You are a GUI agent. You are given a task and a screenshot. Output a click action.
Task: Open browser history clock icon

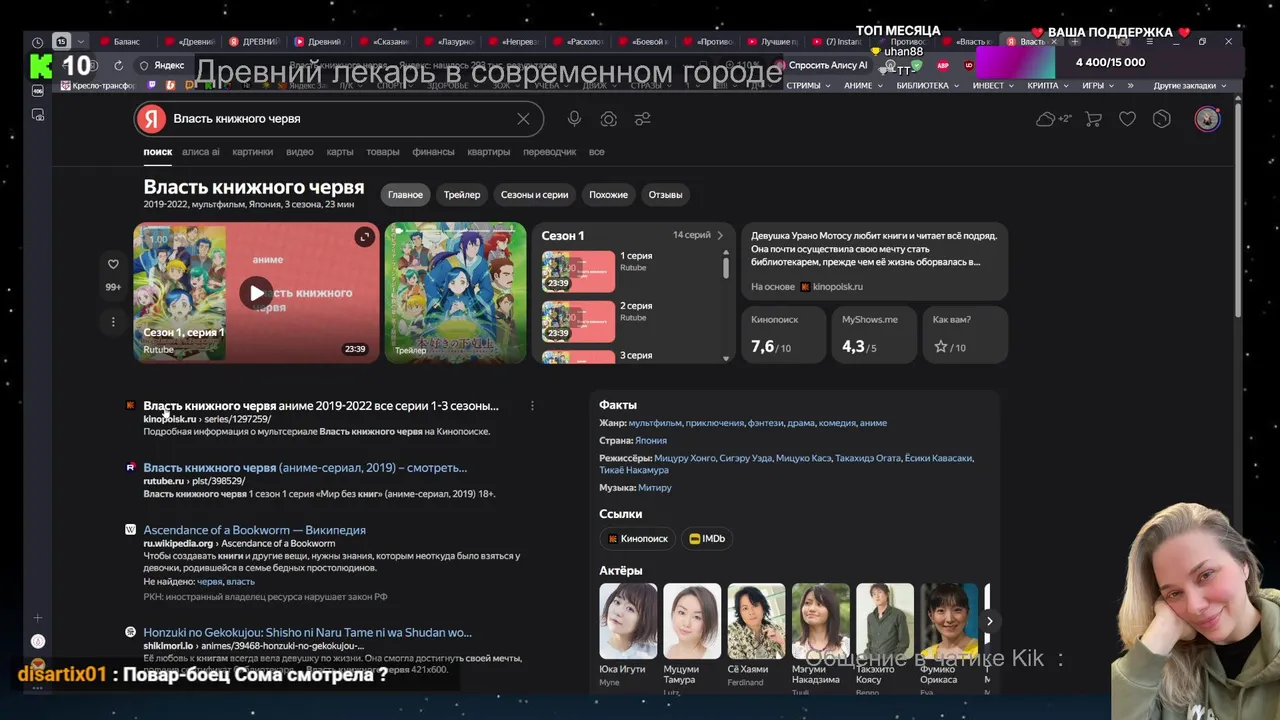click(x=37, y=42)
